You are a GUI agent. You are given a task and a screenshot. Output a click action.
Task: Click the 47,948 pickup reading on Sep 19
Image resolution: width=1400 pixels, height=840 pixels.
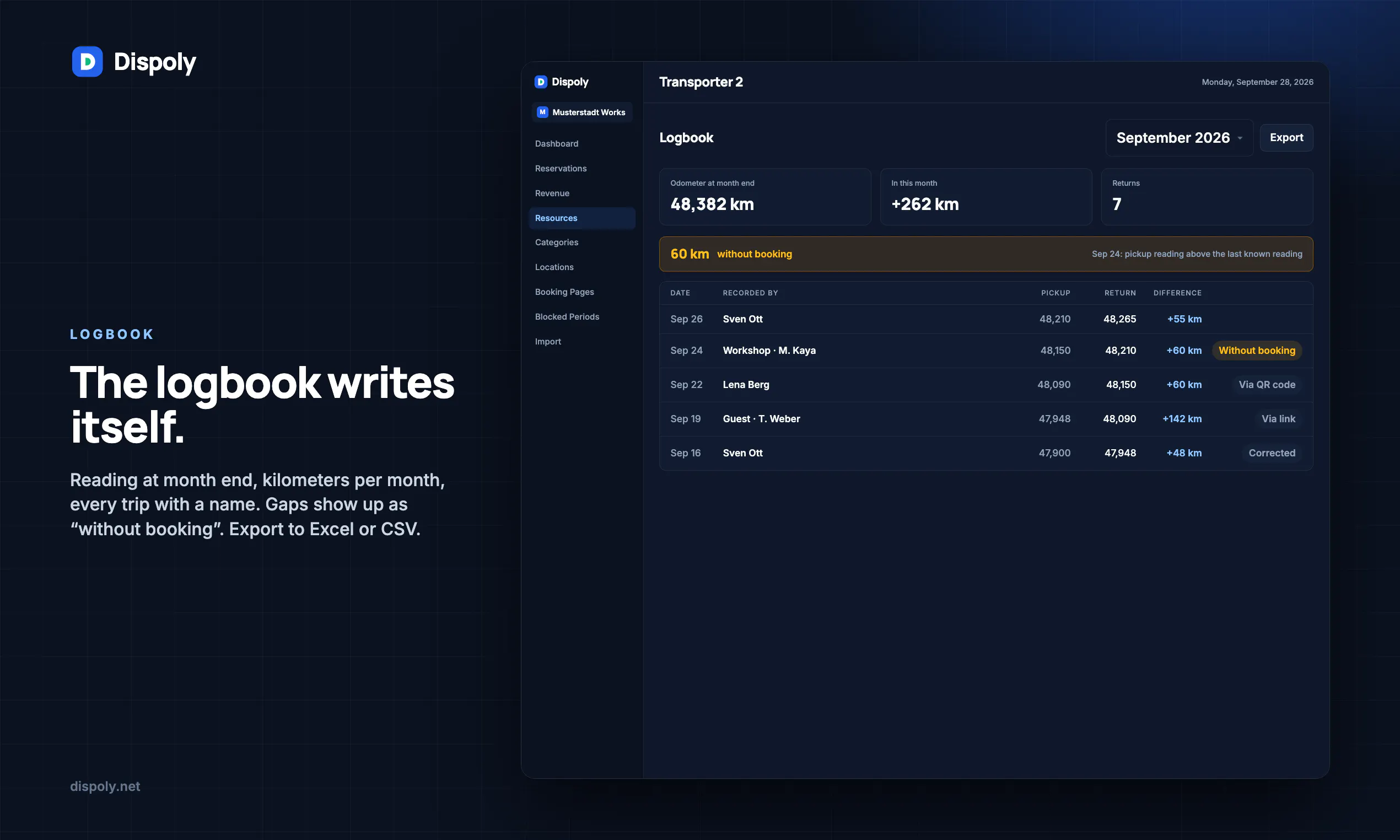point(1054,419)
